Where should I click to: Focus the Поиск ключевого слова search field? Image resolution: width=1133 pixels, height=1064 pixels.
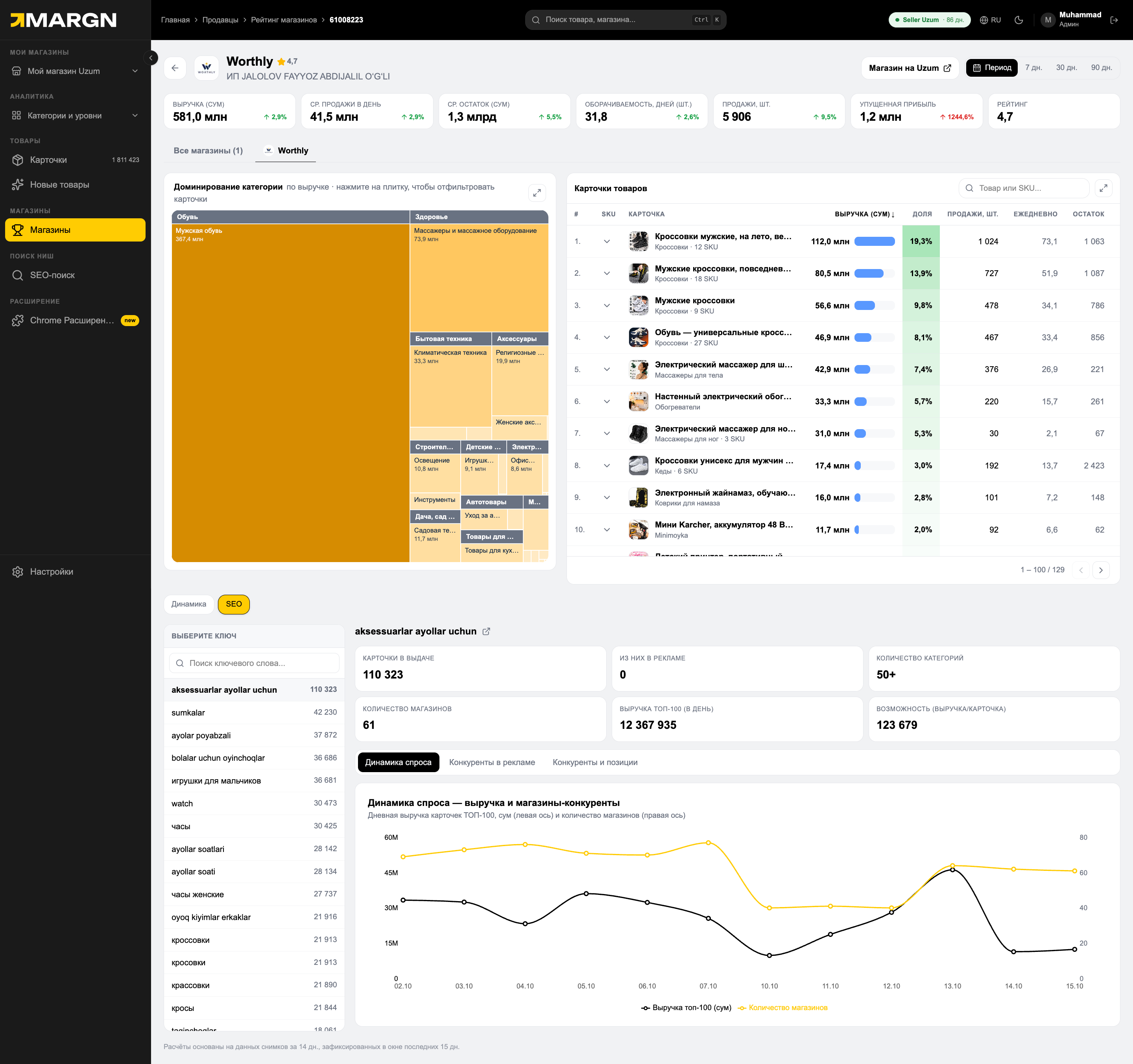(254, 663)
